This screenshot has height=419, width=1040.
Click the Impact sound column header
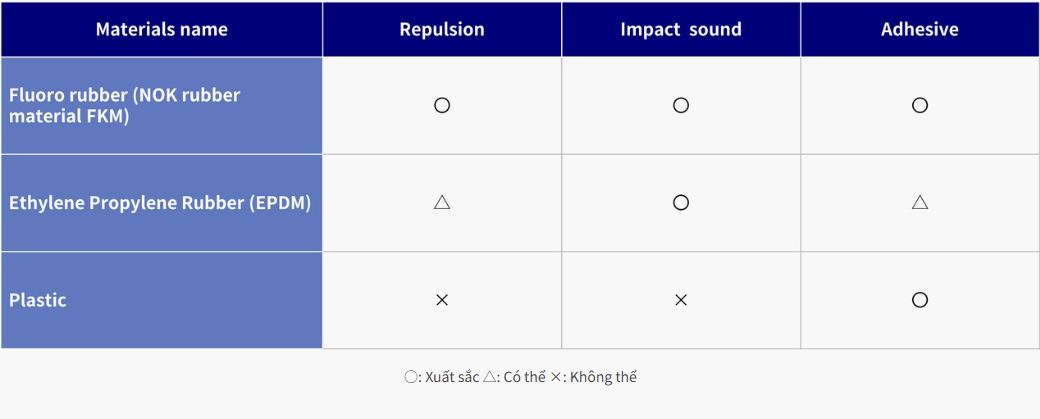681,30
